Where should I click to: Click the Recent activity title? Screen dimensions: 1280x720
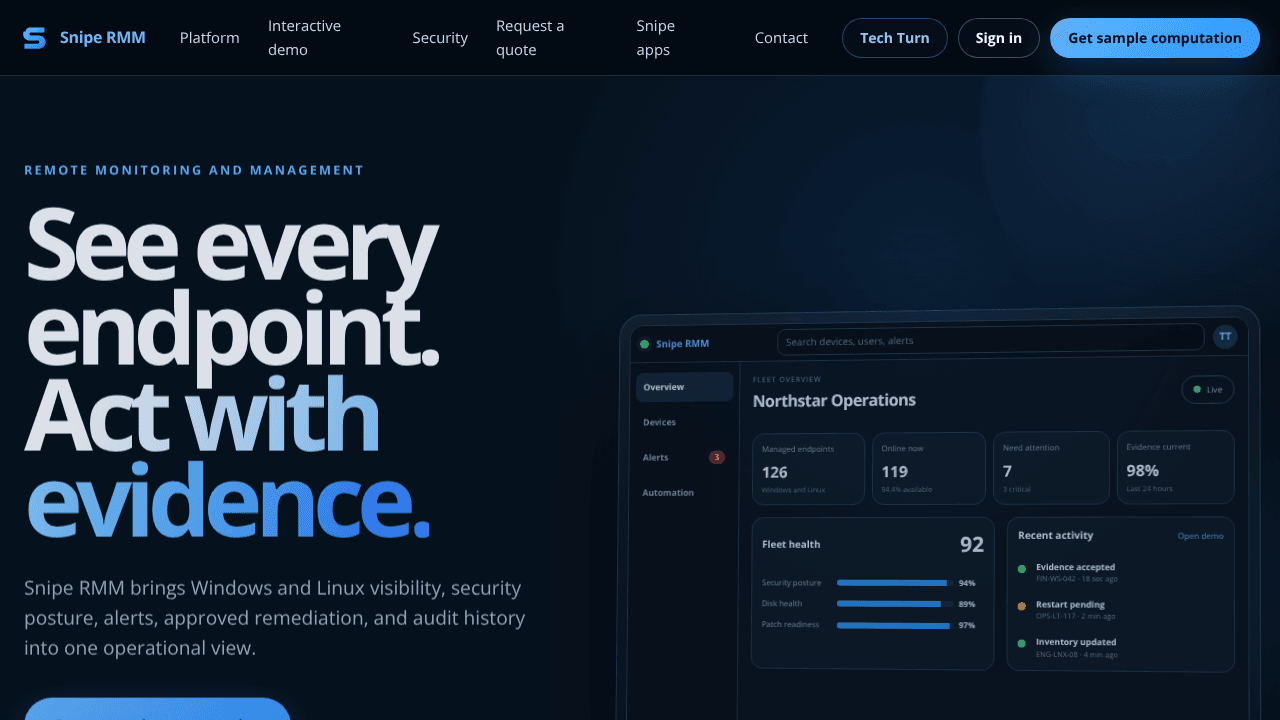[x=1055, y=536]
